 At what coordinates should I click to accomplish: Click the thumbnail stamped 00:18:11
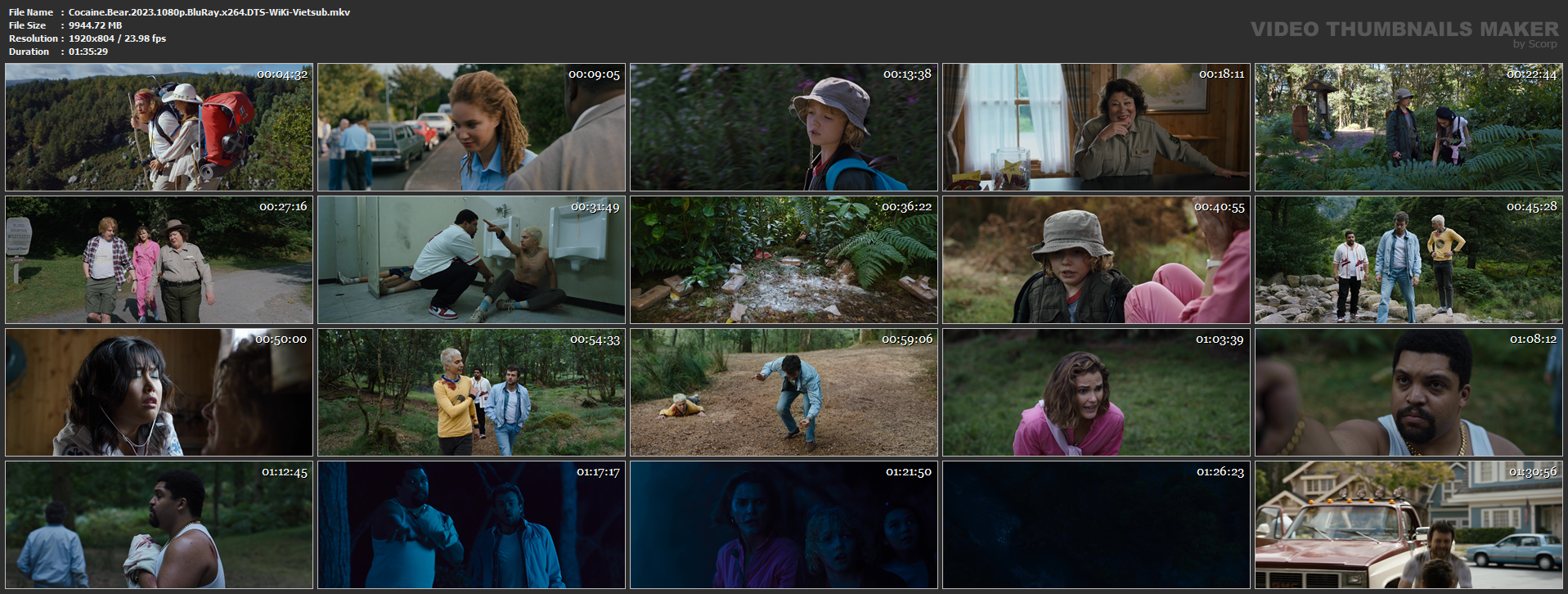click(x=1096, y=128)
